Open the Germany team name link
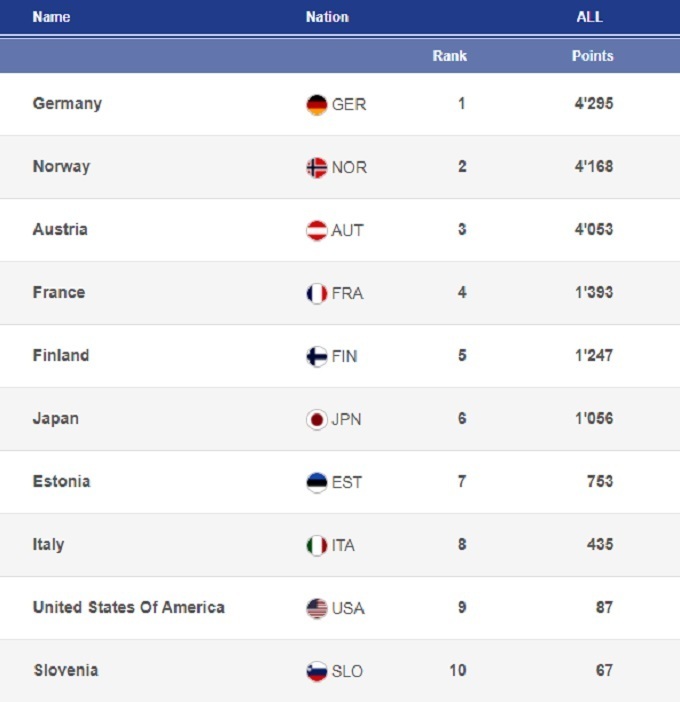Viewport: 680px width, 702px height. (67, 104)
